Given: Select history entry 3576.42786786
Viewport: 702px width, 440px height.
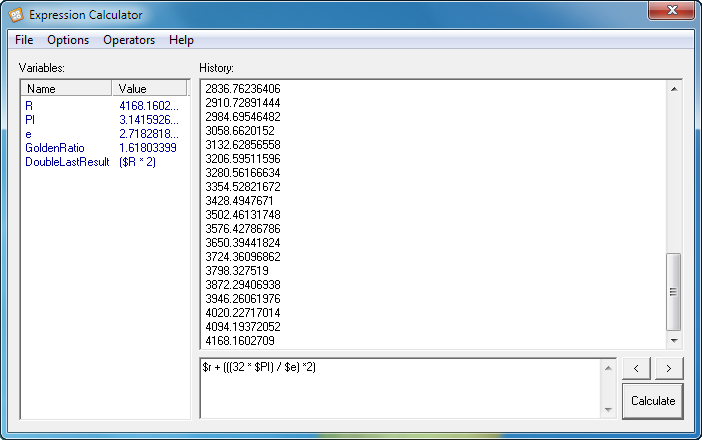Looking at the screenshot, I should pyautogui.click(x=243, y=228).
